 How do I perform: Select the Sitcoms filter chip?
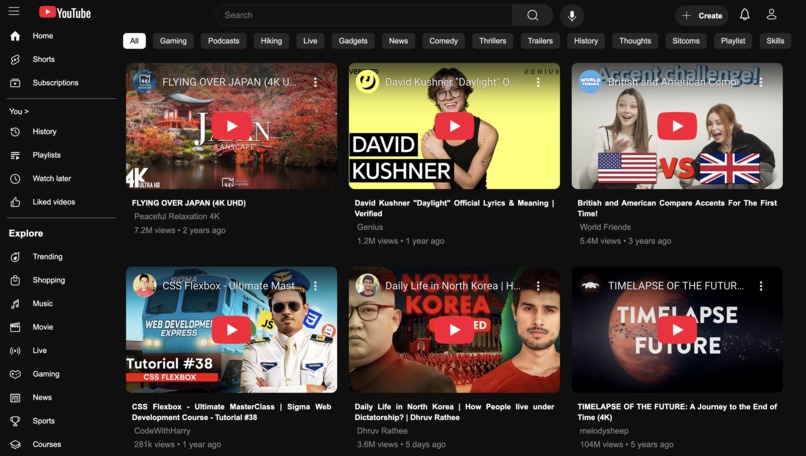pos(686,41)
